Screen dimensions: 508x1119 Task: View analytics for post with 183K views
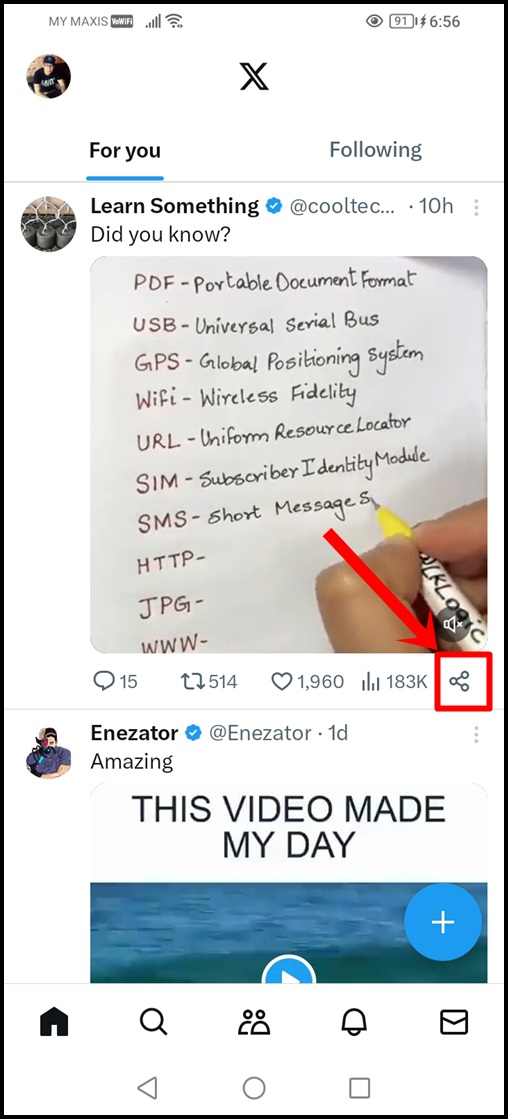tap(370, 682)
